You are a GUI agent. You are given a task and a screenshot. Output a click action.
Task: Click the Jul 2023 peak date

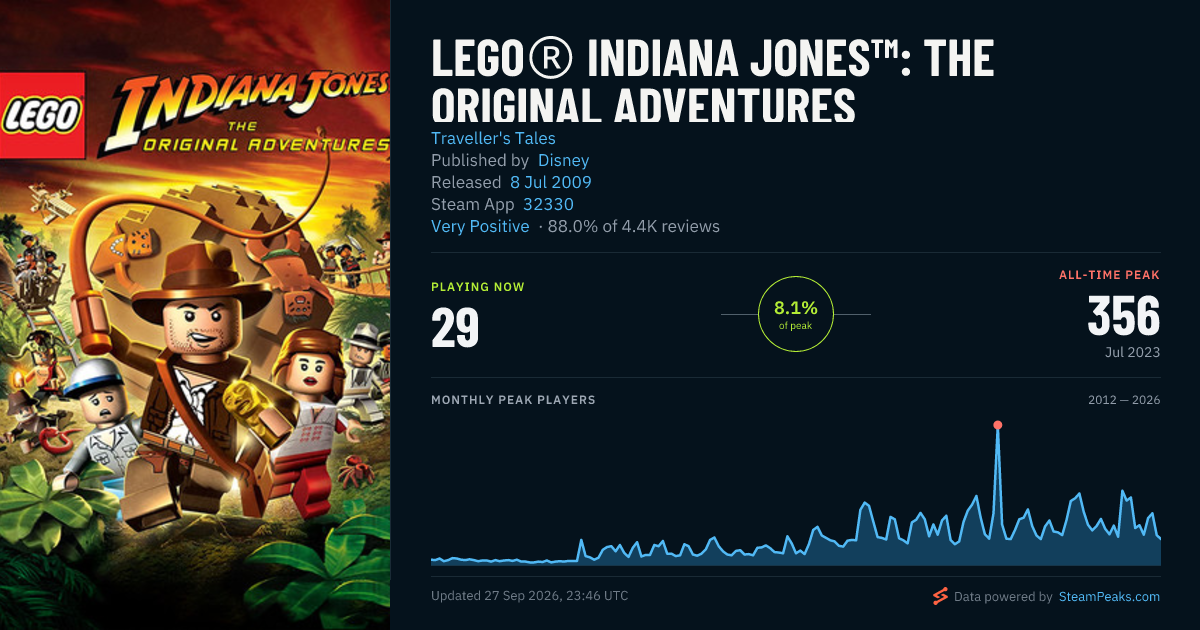(x=1132, y=352)
